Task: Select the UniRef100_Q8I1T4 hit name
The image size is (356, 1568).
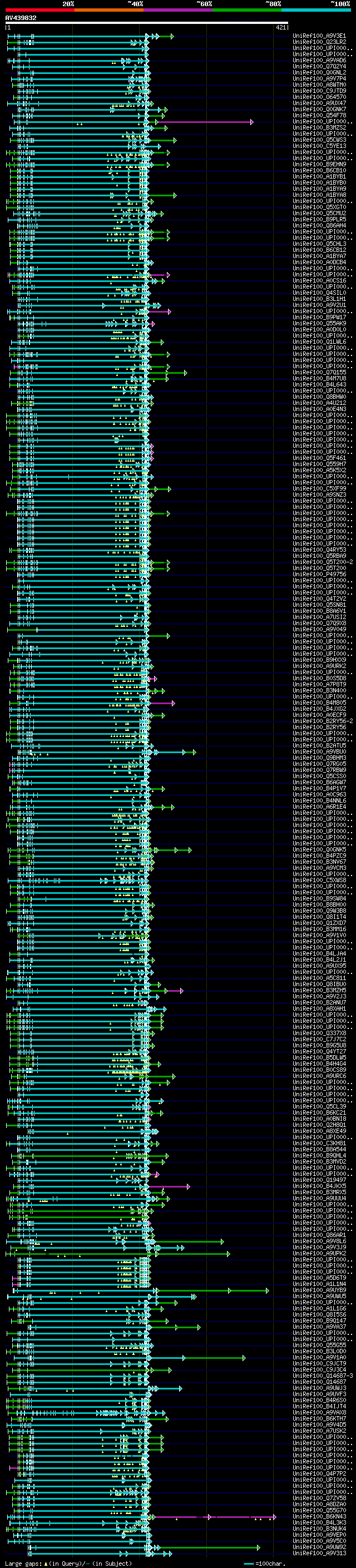Action: [319, 917]
